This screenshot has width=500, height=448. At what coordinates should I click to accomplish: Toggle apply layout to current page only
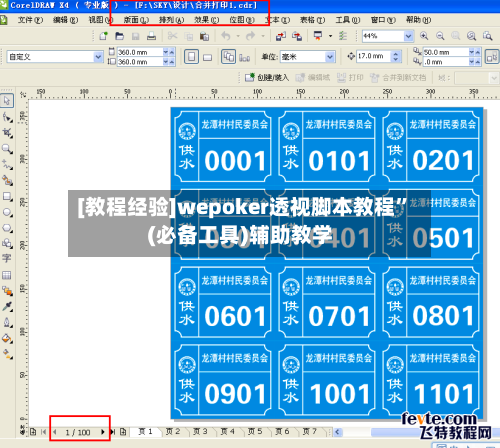(x=245, y=57)
